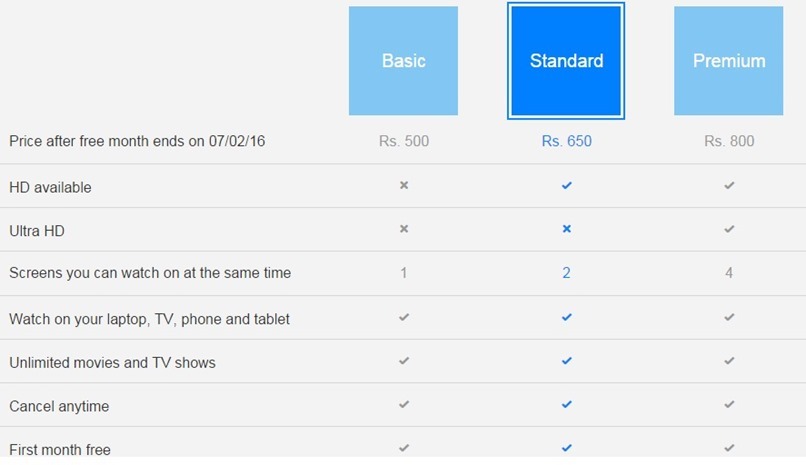Click the Rs. 650 Standard price
The image size is (806, 465).
tap(566, 141)
